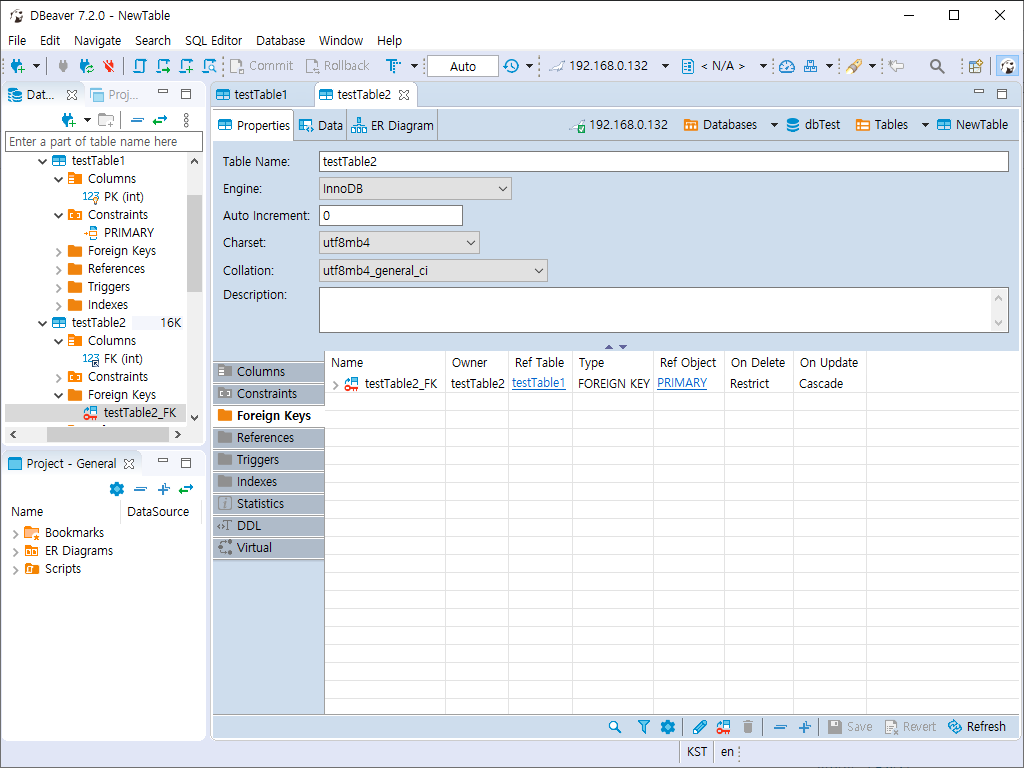
Task: Select the Columns section in side list
Action: tap(268, 372)
